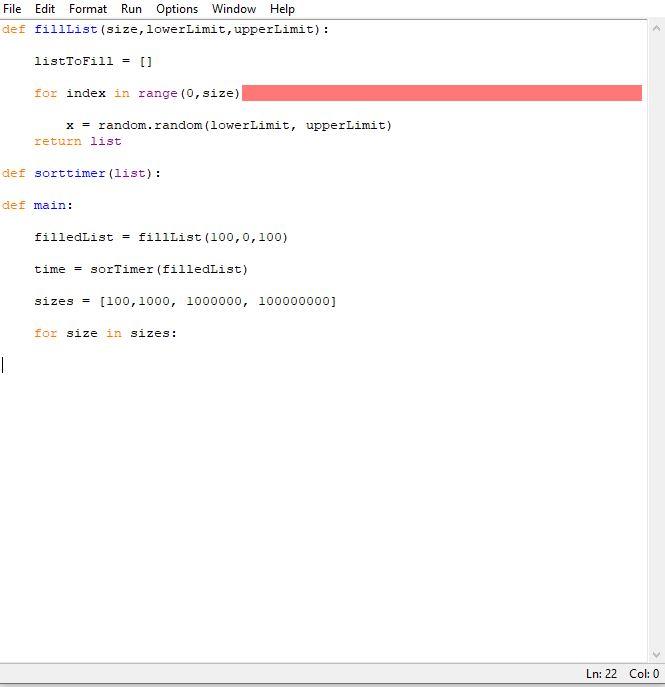This screenshot has height=687, width=665.
Task: Click 'filledList = fillList(100,0,100)' line
Action: click(161, 237)
